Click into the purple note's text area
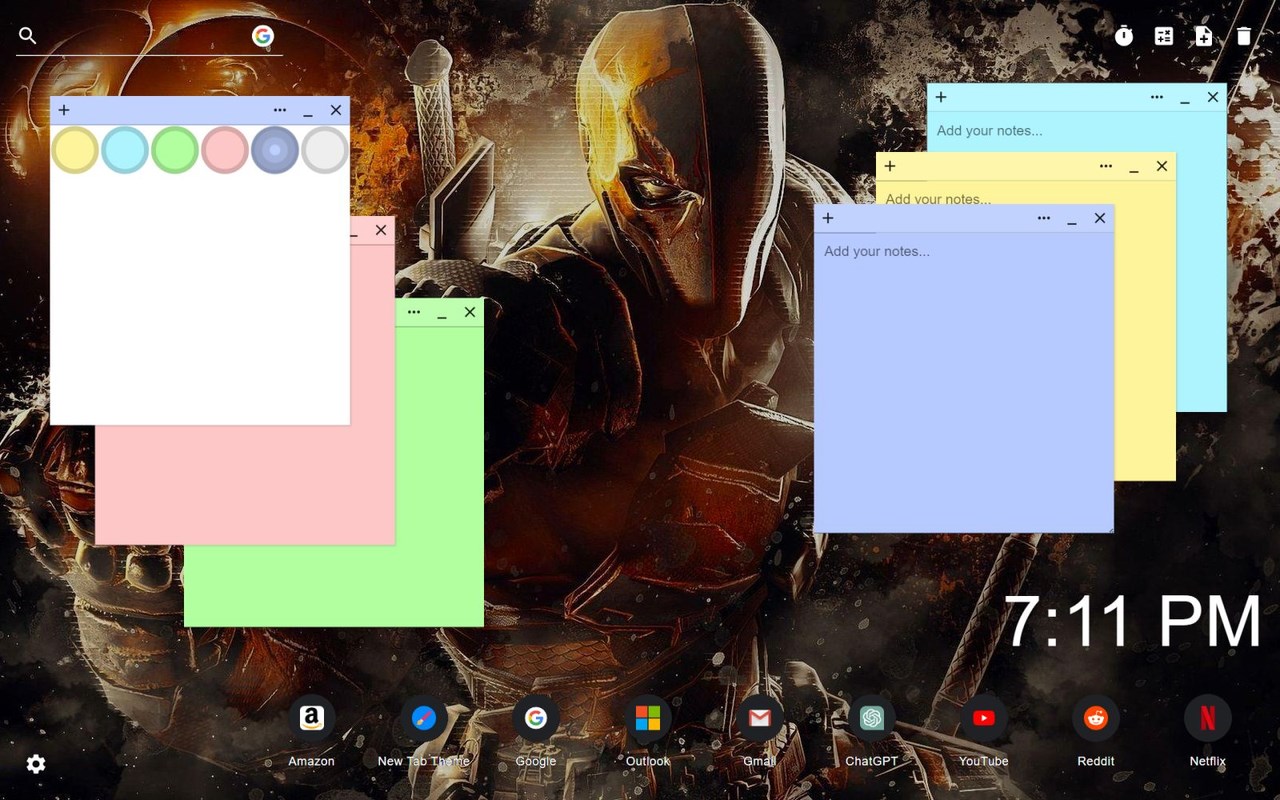Image resolution: width=1280 pixels, height=800 pixels. click(x=964, y=382)
